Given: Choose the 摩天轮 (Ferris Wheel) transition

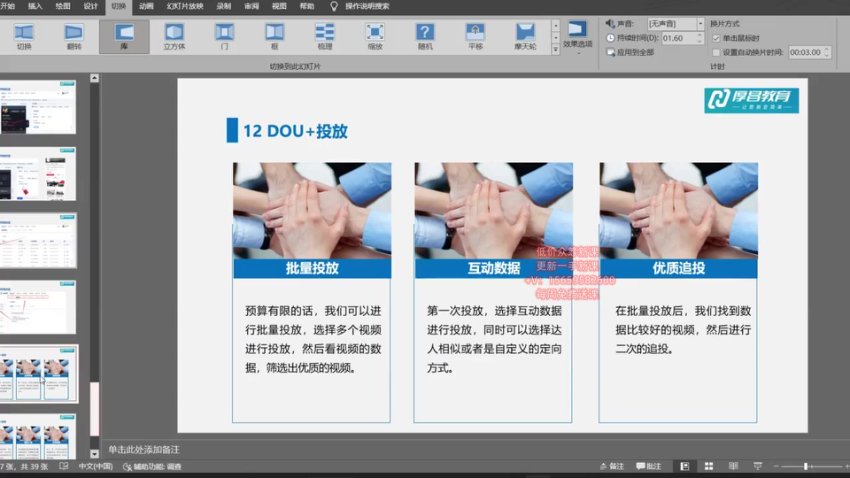Looking at the screenshot, I should click(524, 37).
